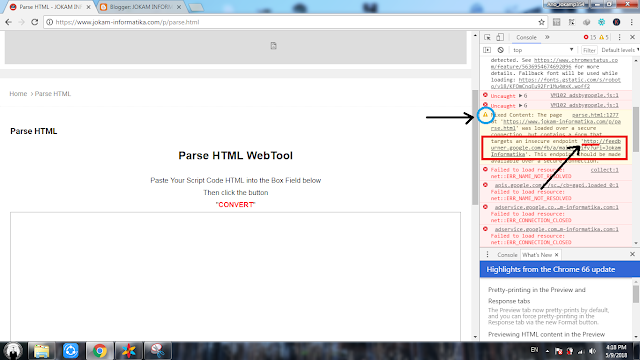Expand the second Uncaught error group
The image size is (640, 360).
coord(520,105)
